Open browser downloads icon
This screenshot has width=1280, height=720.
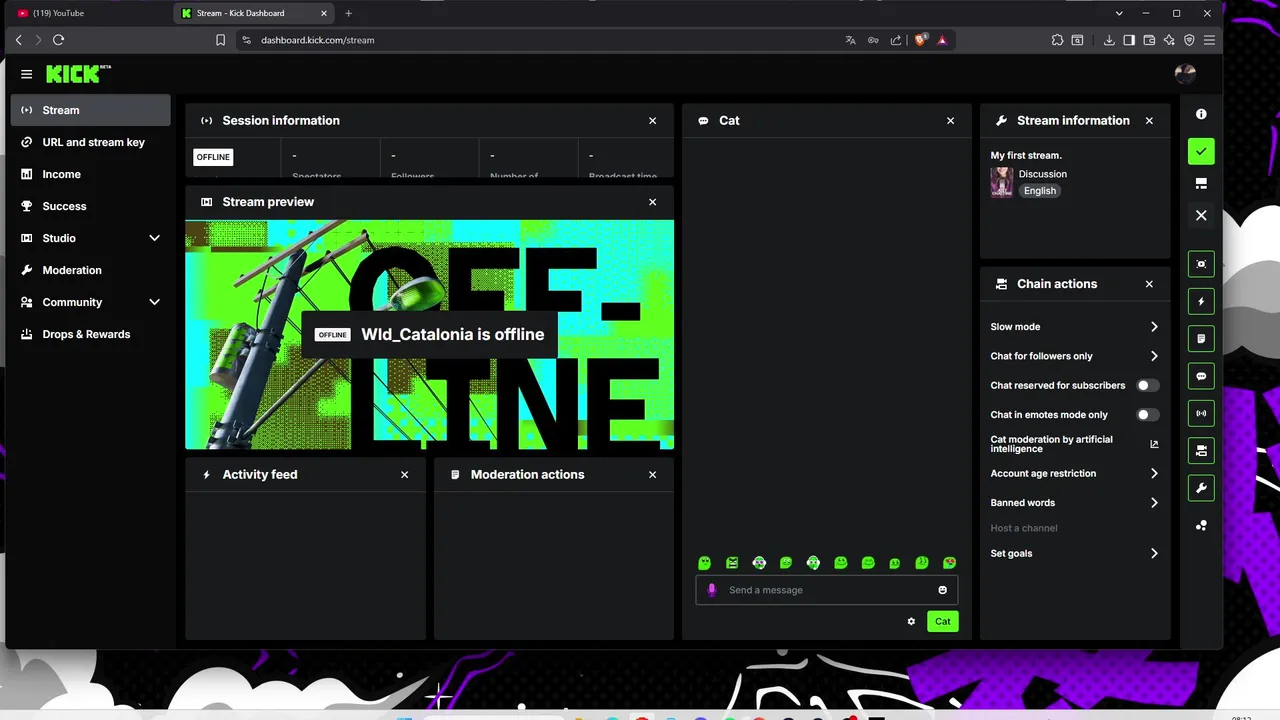[1109, 40]
